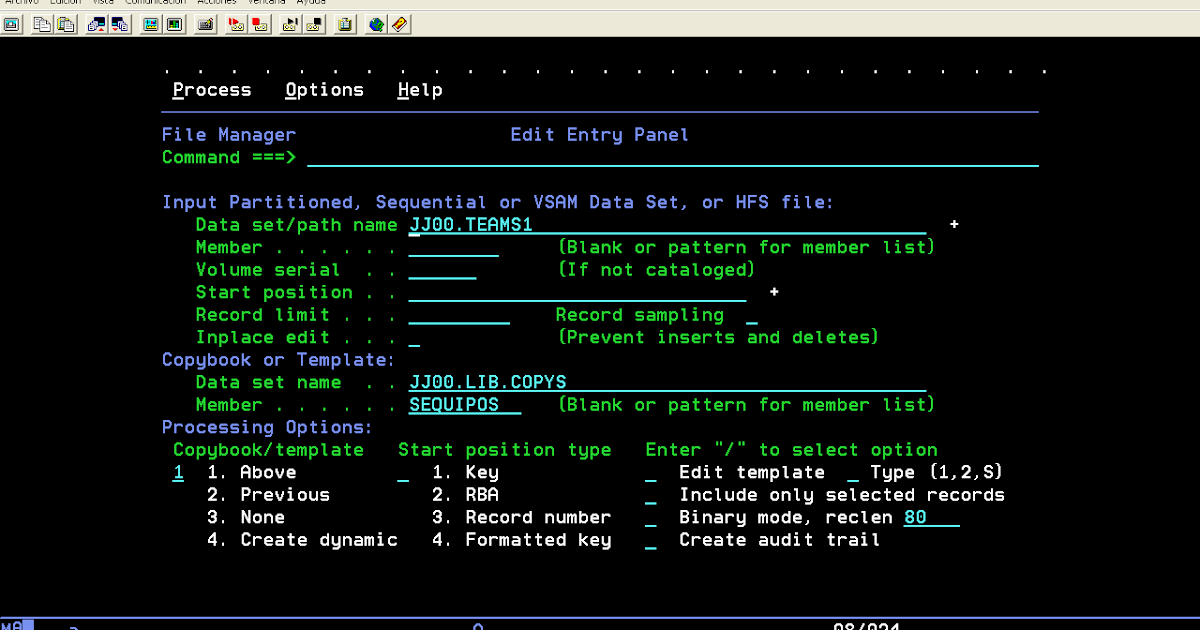Click the Print Screen toolbar icon
The width and height of the screenshot is (1200, 630).
pyautogui.click(x=13, y=24)
